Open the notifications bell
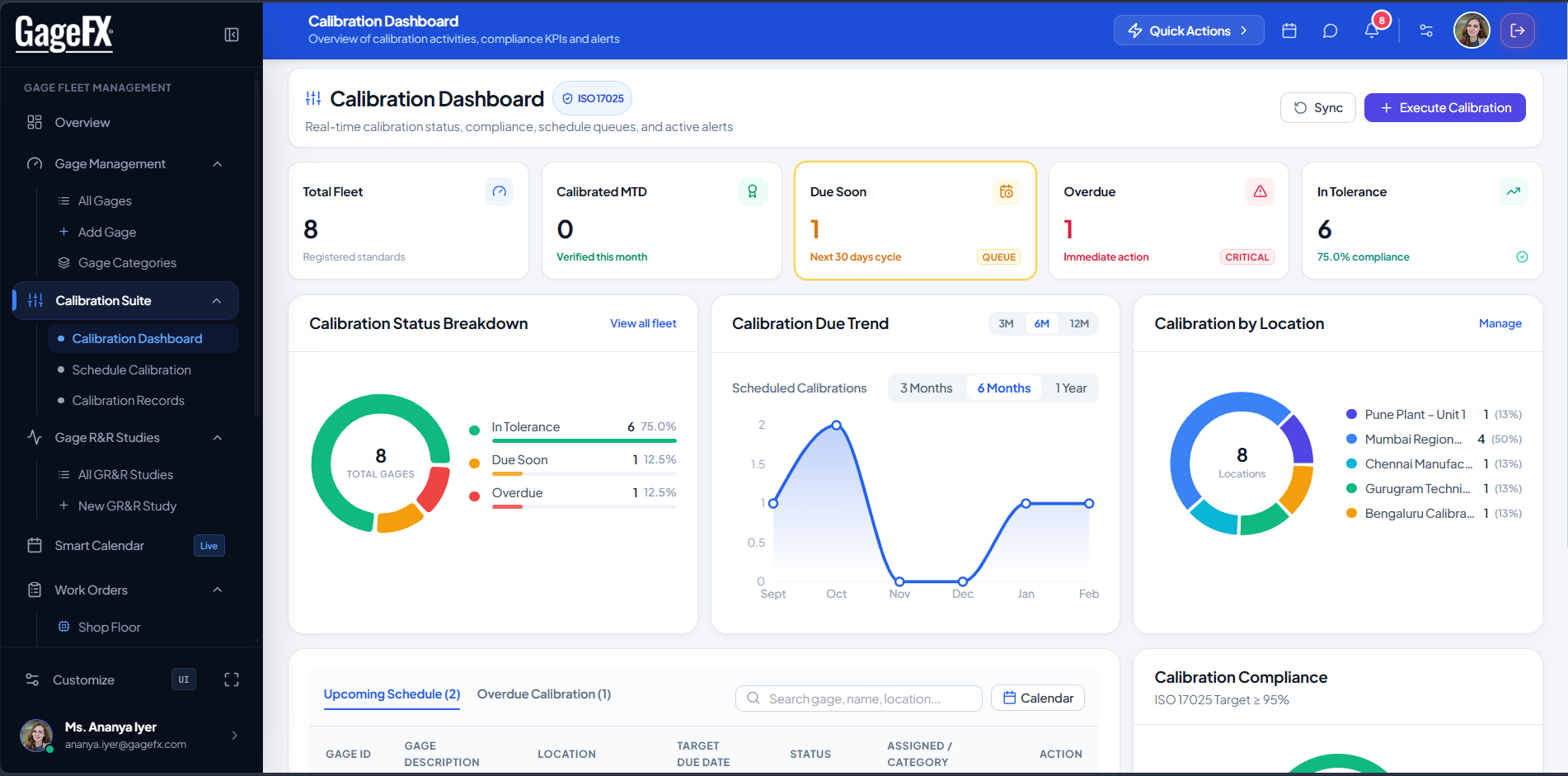The image size is (1568, 776). 1372,31
